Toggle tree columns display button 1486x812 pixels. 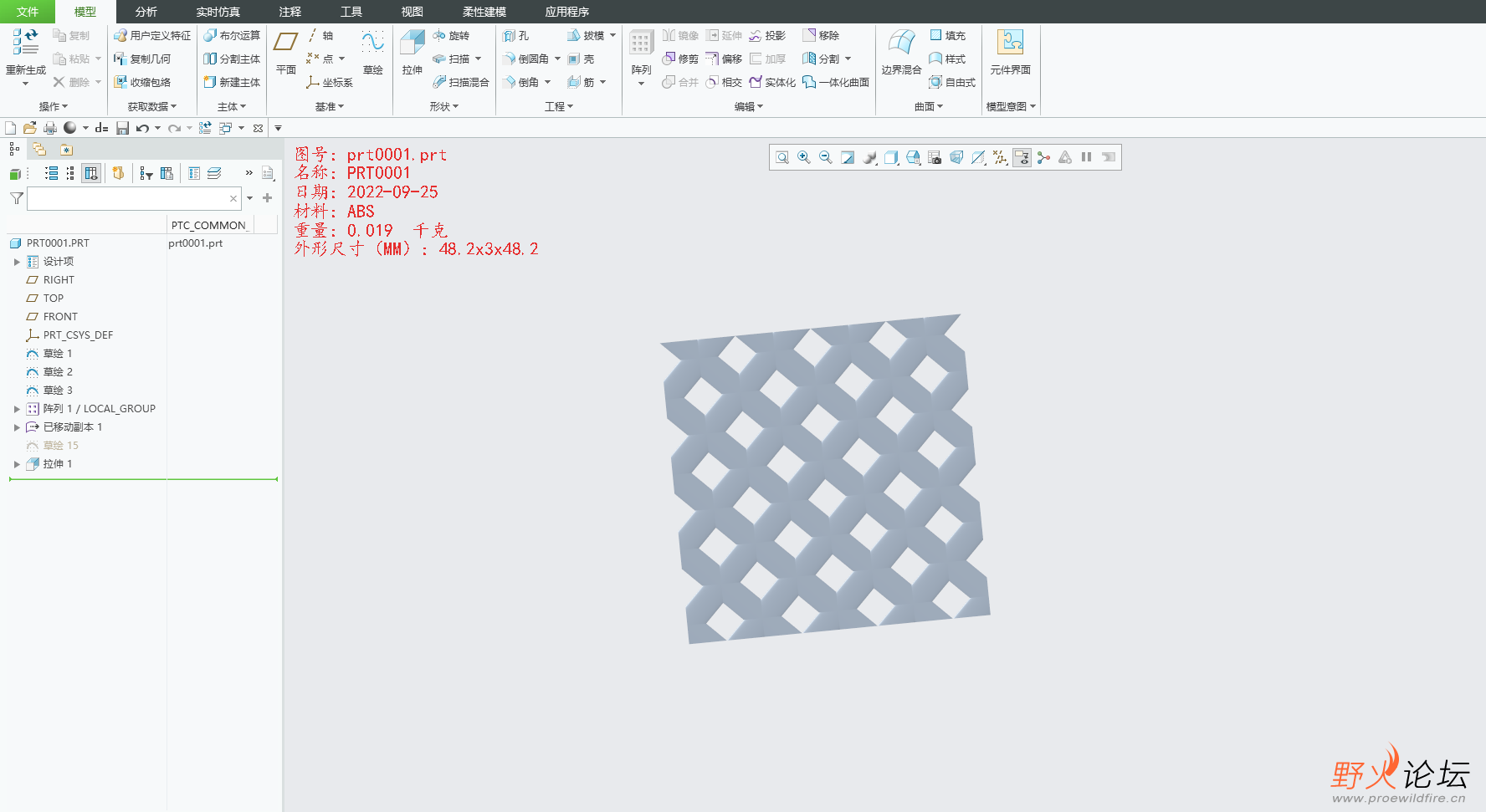click(x=91, y=173)
